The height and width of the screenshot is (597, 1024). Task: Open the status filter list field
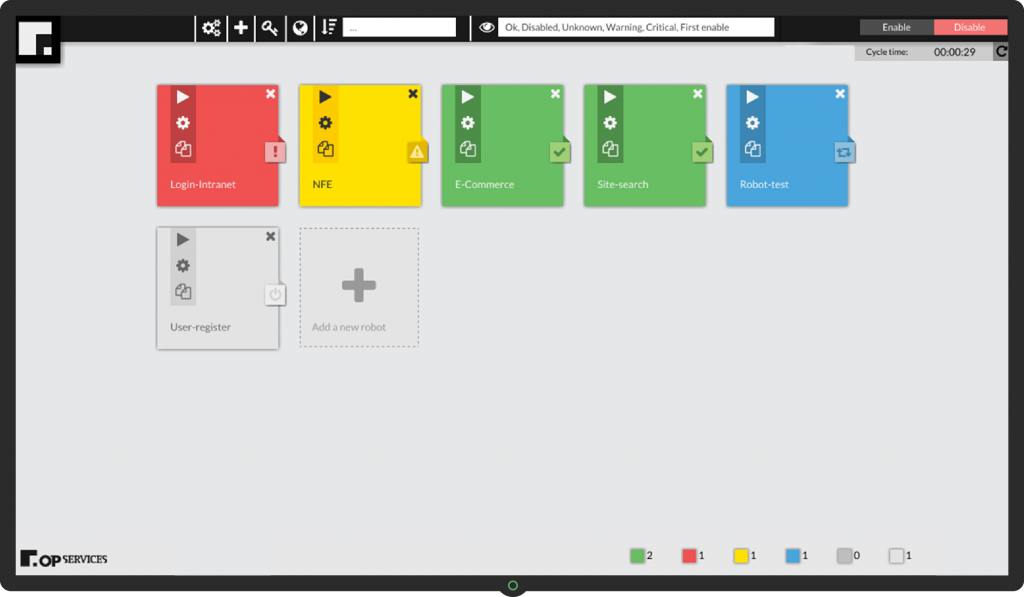click(x=636, y=27)
